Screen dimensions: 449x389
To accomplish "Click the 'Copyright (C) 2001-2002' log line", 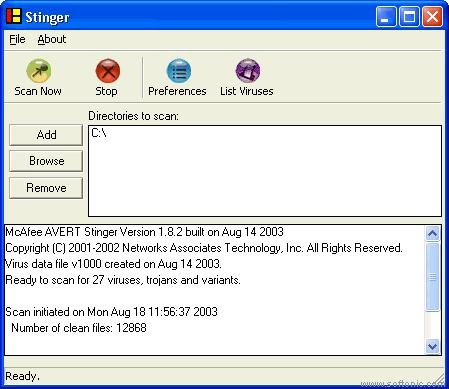I will 204,248.
